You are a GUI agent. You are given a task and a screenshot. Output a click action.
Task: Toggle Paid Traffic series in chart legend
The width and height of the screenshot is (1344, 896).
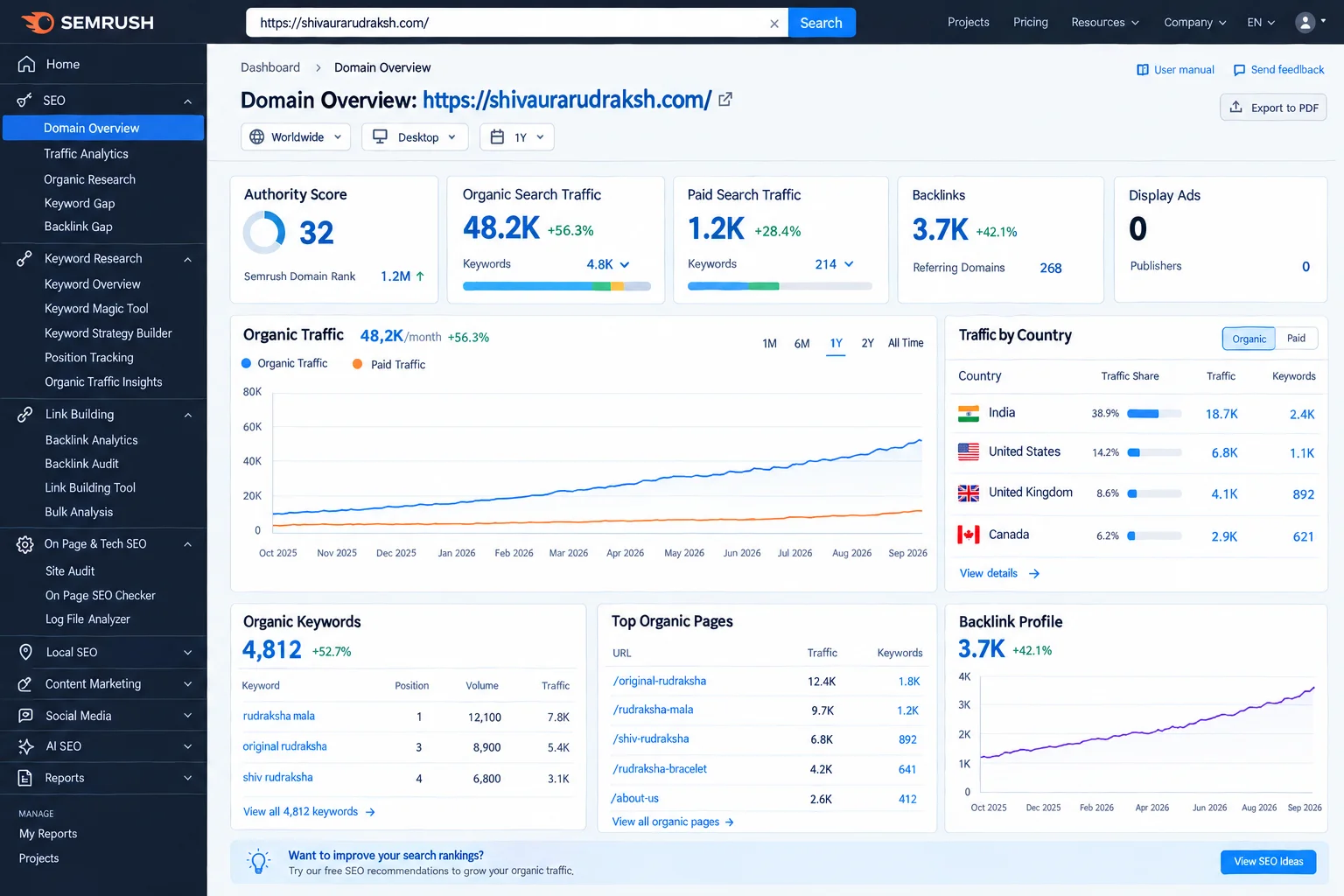388,364
